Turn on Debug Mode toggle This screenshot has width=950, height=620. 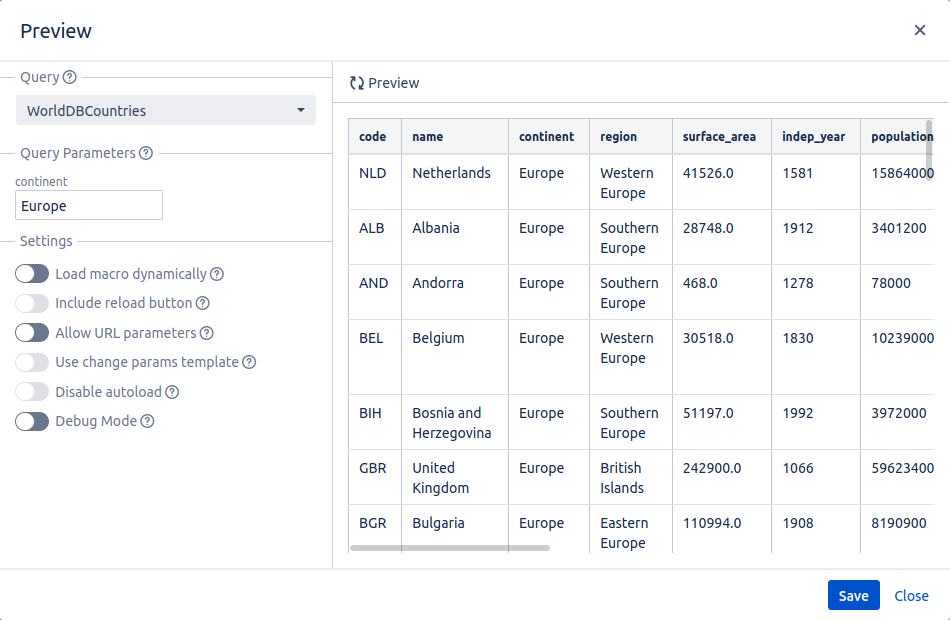point(32,421)
